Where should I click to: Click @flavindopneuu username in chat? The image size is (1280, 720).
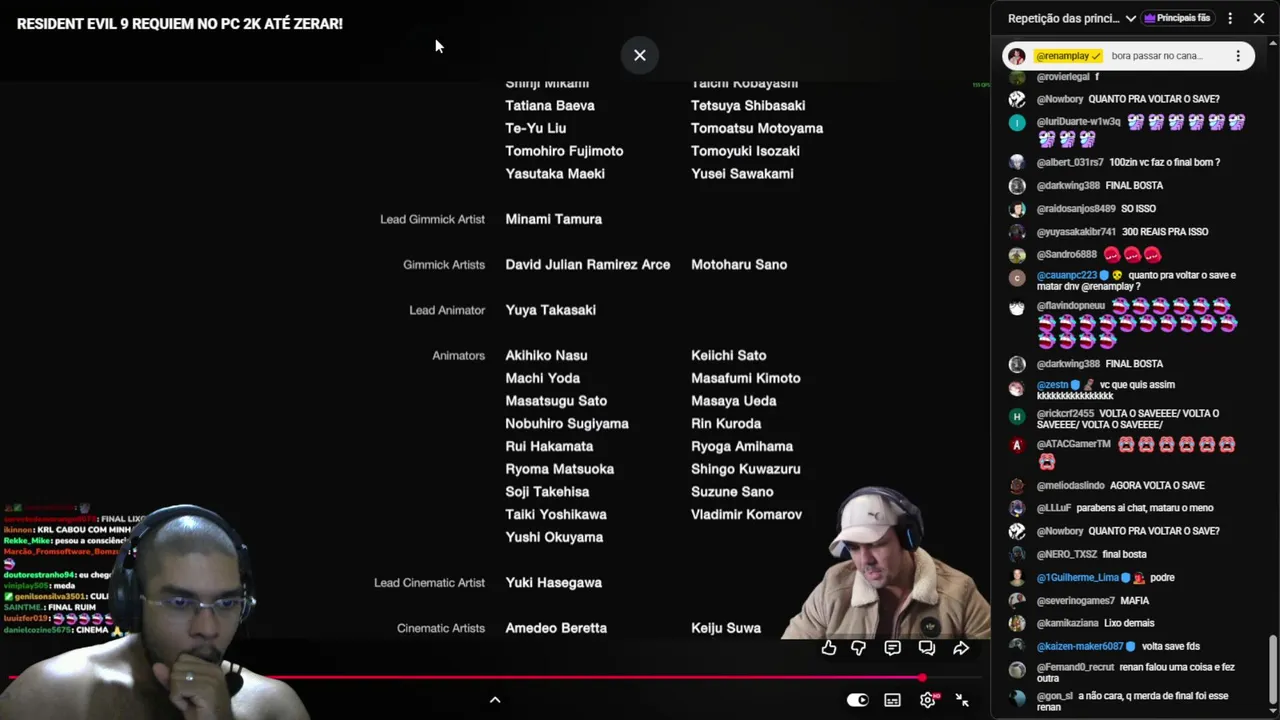(1071, 305)
